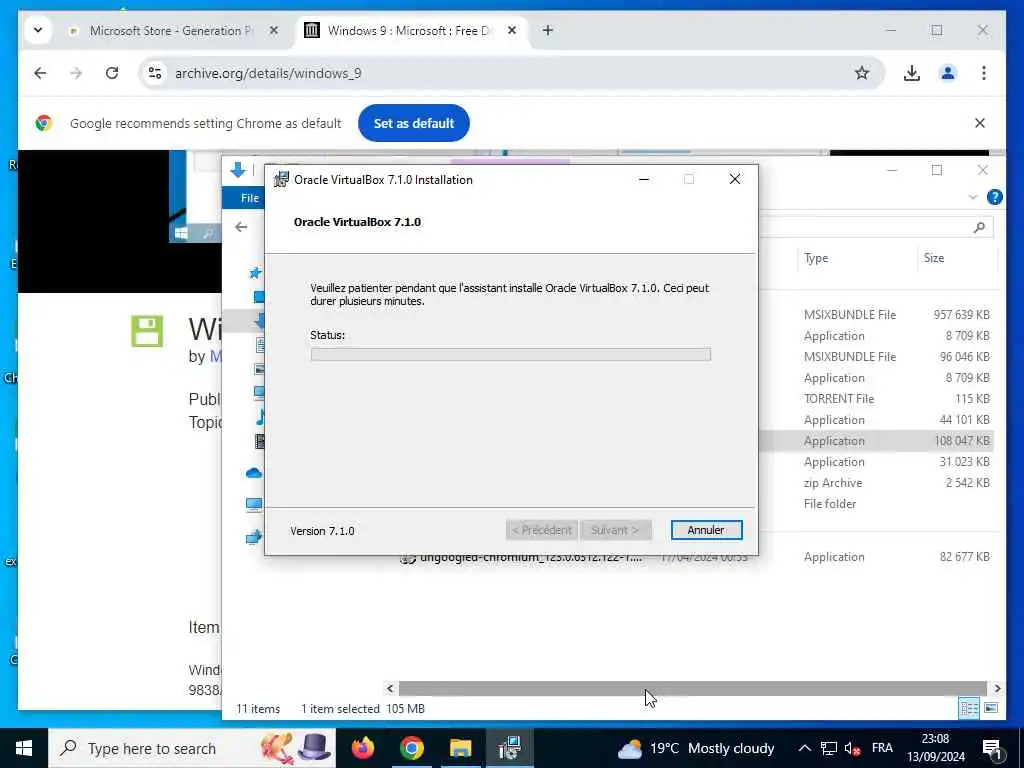Image resolution: width=1024 pixels, height=768 pixels.
Task: Click the blue down-arrow icon in Explorer title bar
Action: (238, 170)
